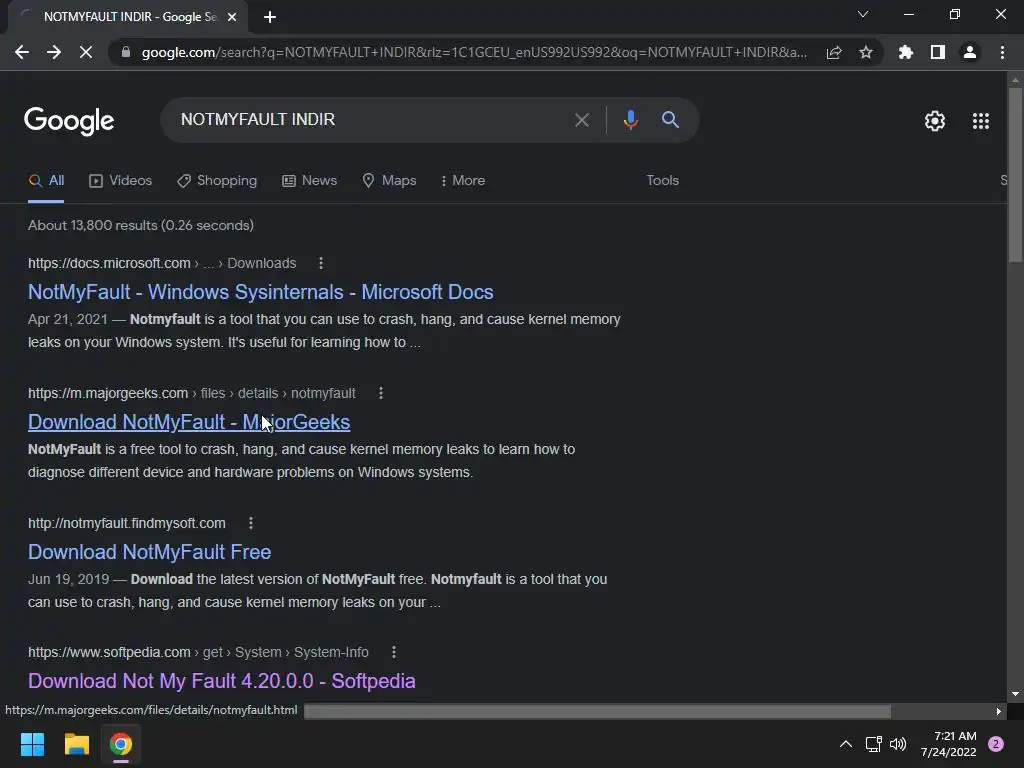Clear the Google search box

click(x=581, y=120)
